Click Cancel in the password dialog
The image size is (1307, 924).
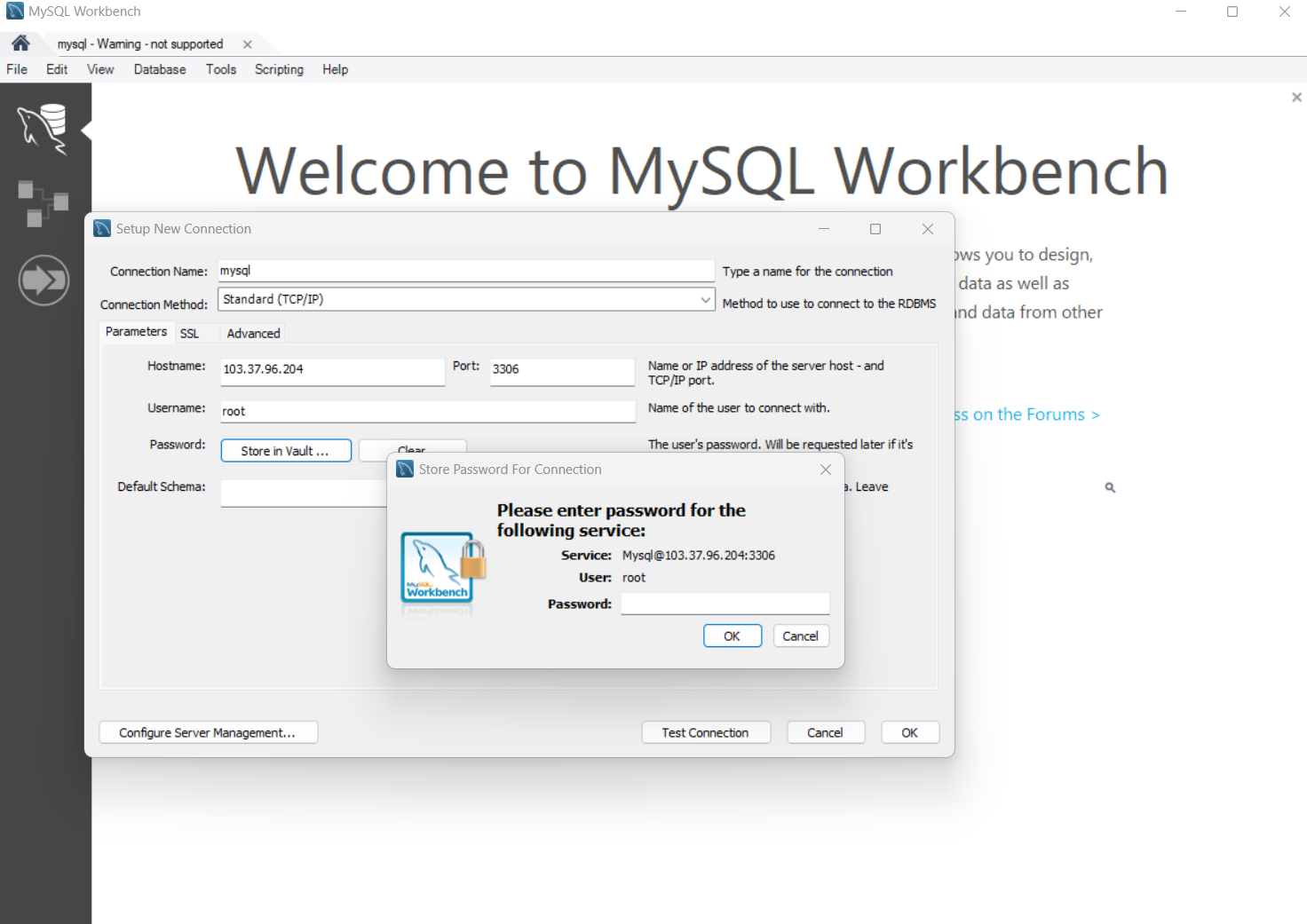(x=800, y=636)
